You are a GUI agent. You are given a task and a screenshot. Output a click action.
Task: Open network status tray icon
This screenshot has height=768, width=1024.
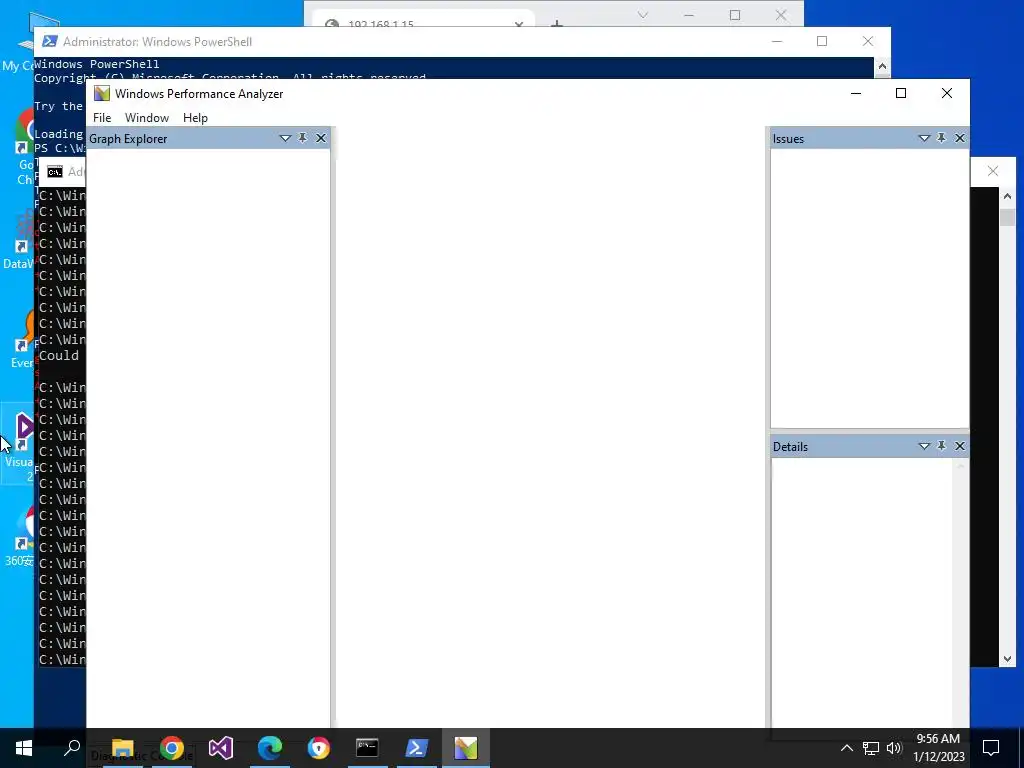pos(871,748)
